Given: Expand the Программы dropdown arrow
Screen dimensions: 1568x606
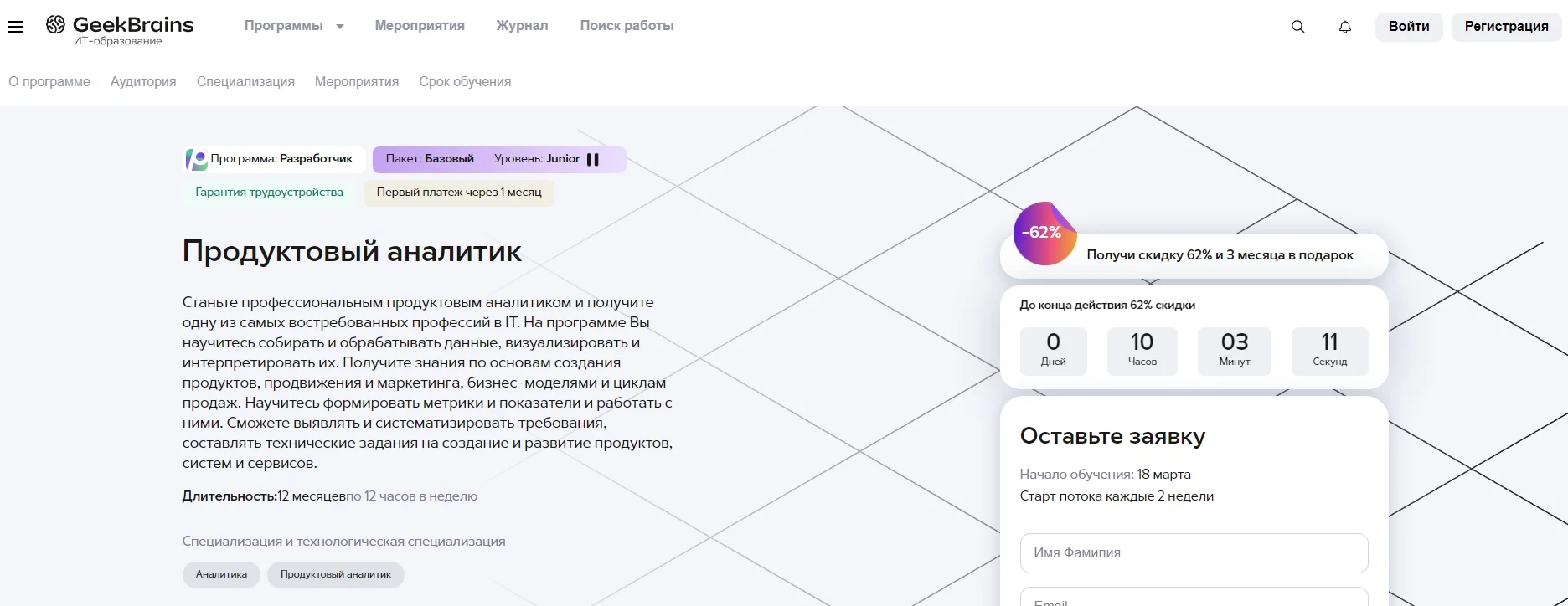Looking at the screenshot, I should [340, 27].
